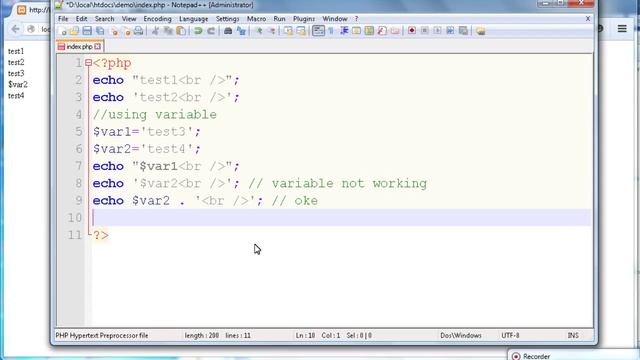Click the Save Recorded Macro icon

[463, 31]
